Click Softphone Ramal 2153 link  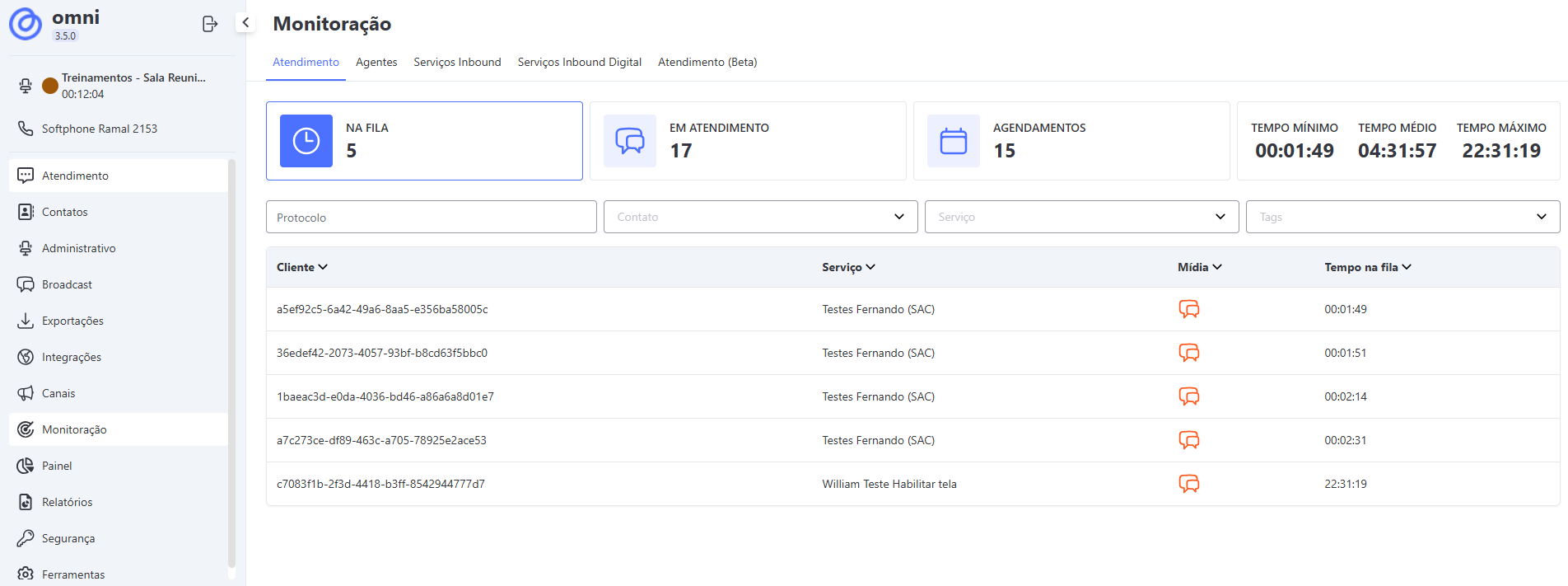100,129
